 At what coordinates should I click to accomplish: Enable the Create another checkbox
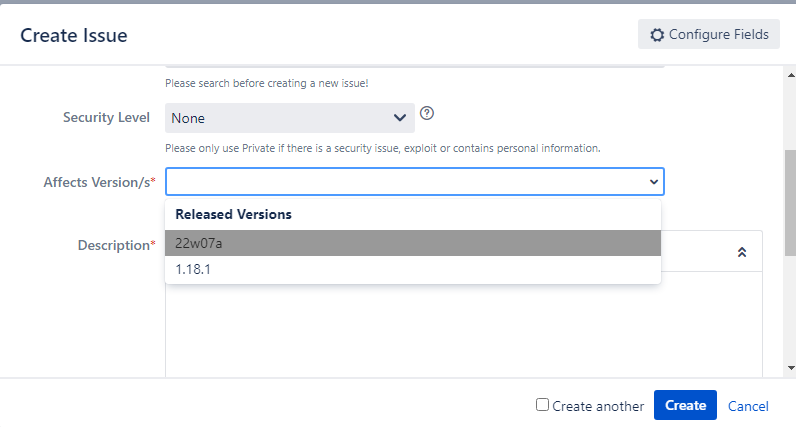542,405
